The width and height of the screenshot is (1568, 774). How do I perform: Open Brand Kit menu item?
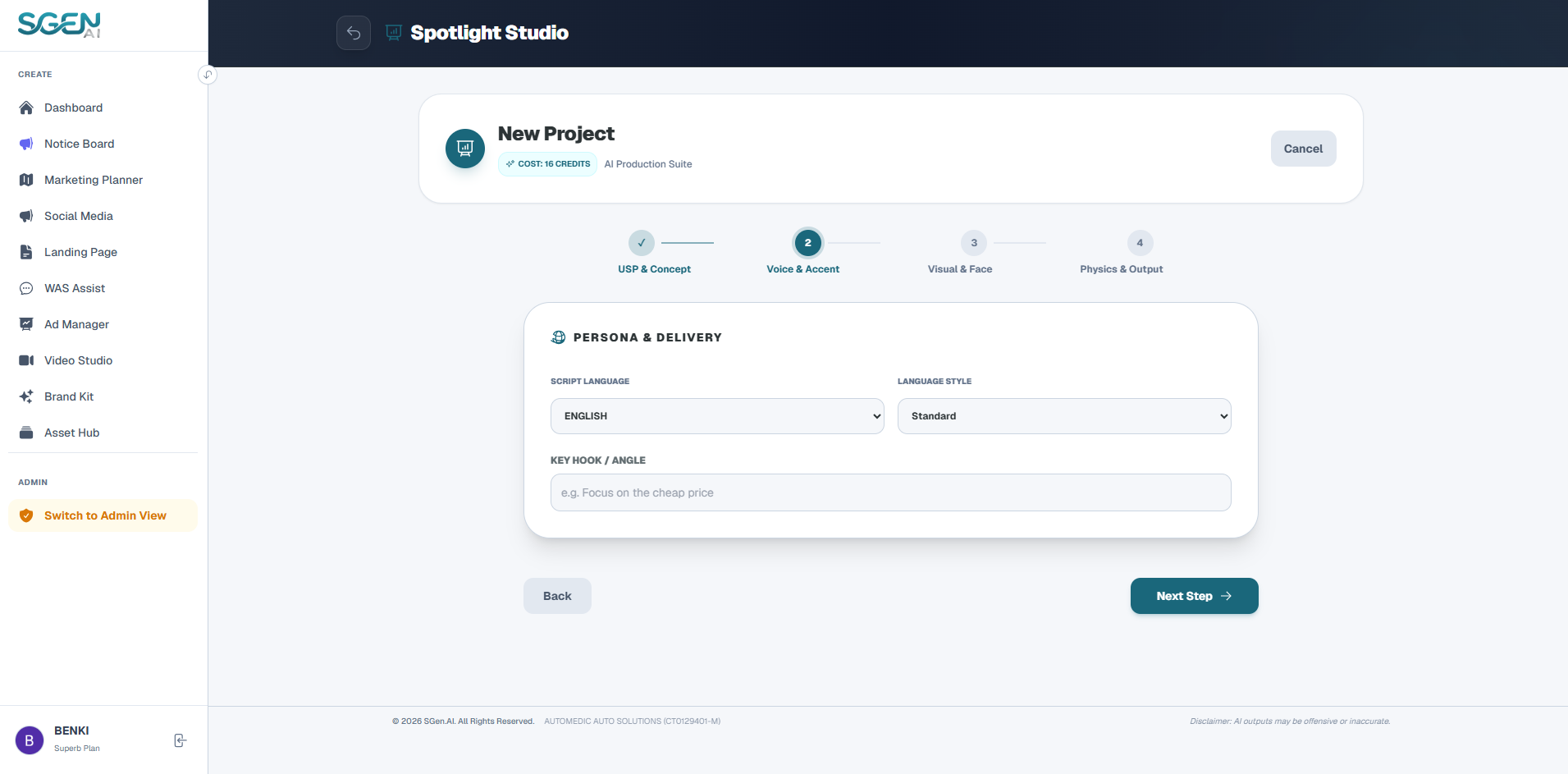tap(103, 396)
